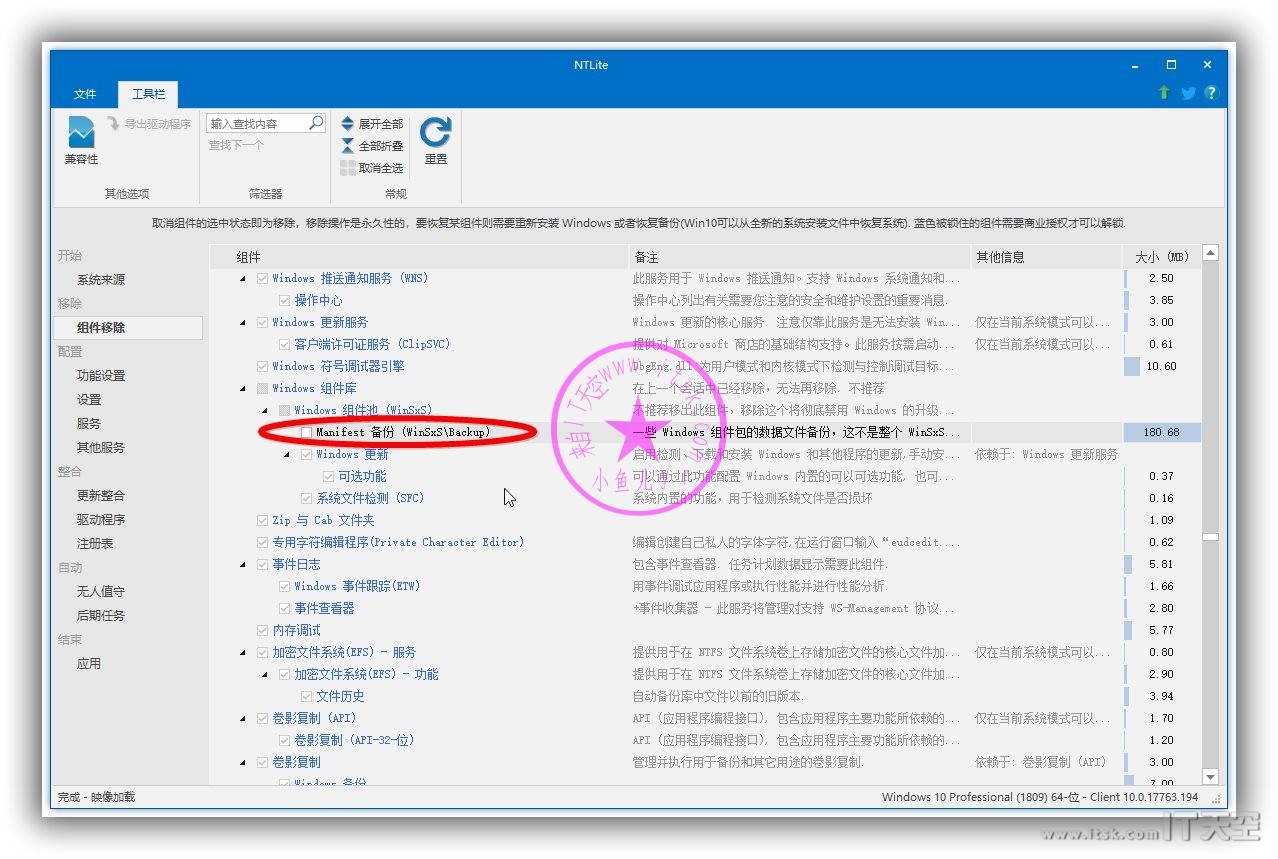Click the 180.68 size value
This screenshot has height=859, width=1278.
tap(1161, 432)
